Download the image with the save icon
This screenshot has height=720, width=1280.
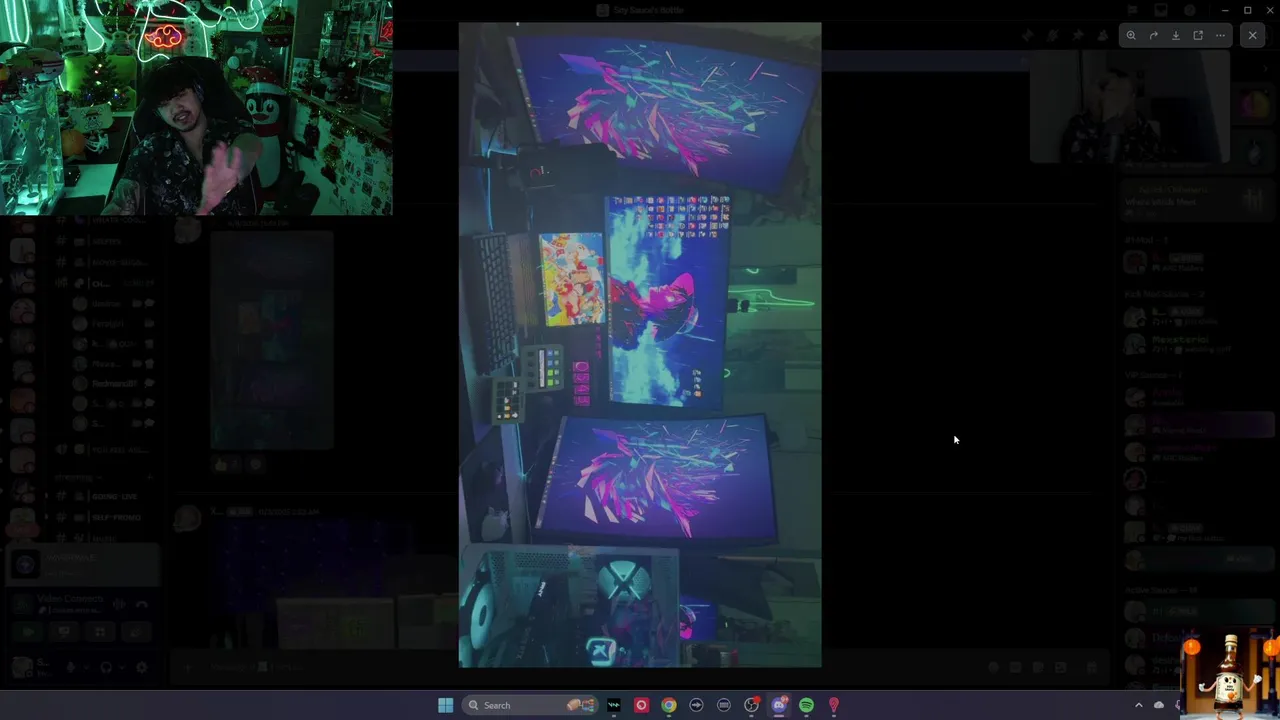click(x=1176, y=35)
